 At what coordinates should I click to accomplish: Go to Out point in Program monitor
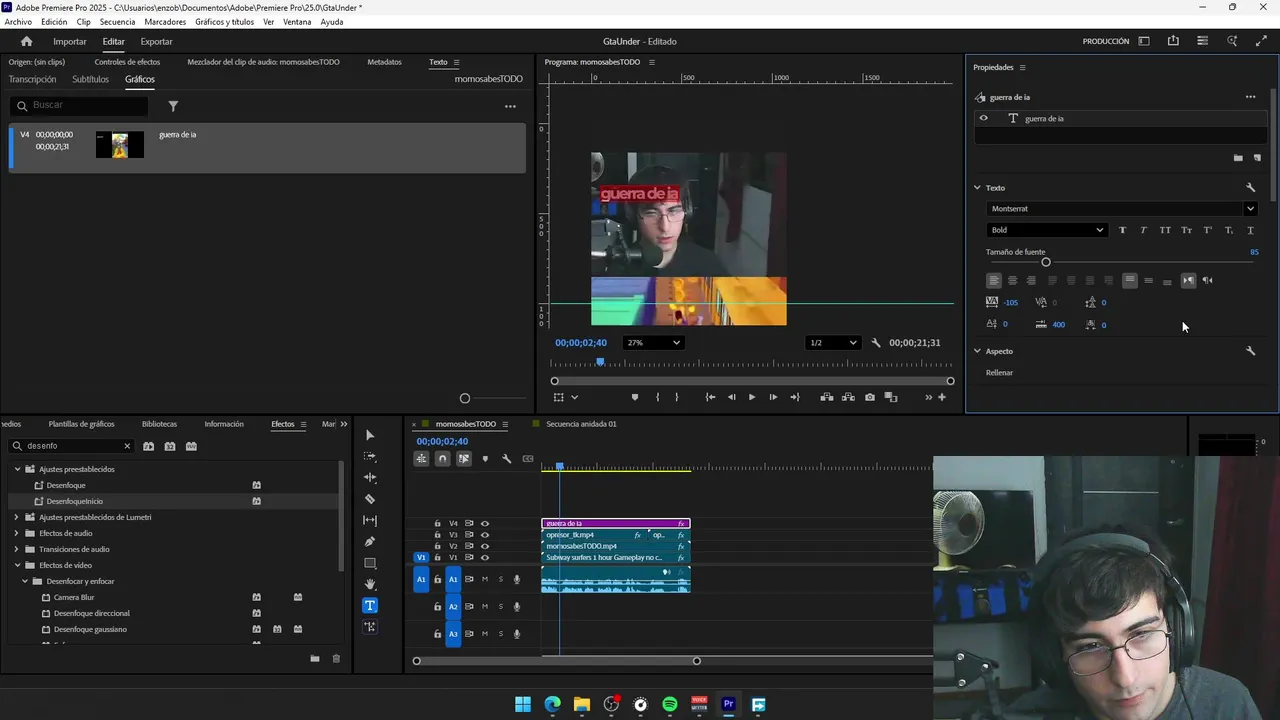coord(795,397)
